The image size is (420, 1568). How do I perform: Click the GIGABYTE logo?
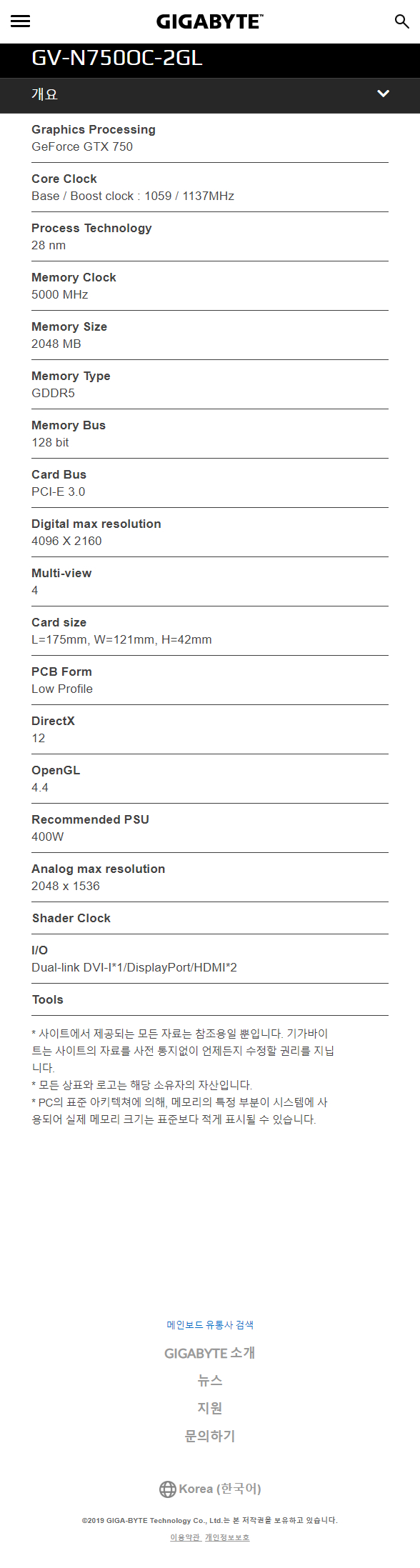(x=210, y=21)
